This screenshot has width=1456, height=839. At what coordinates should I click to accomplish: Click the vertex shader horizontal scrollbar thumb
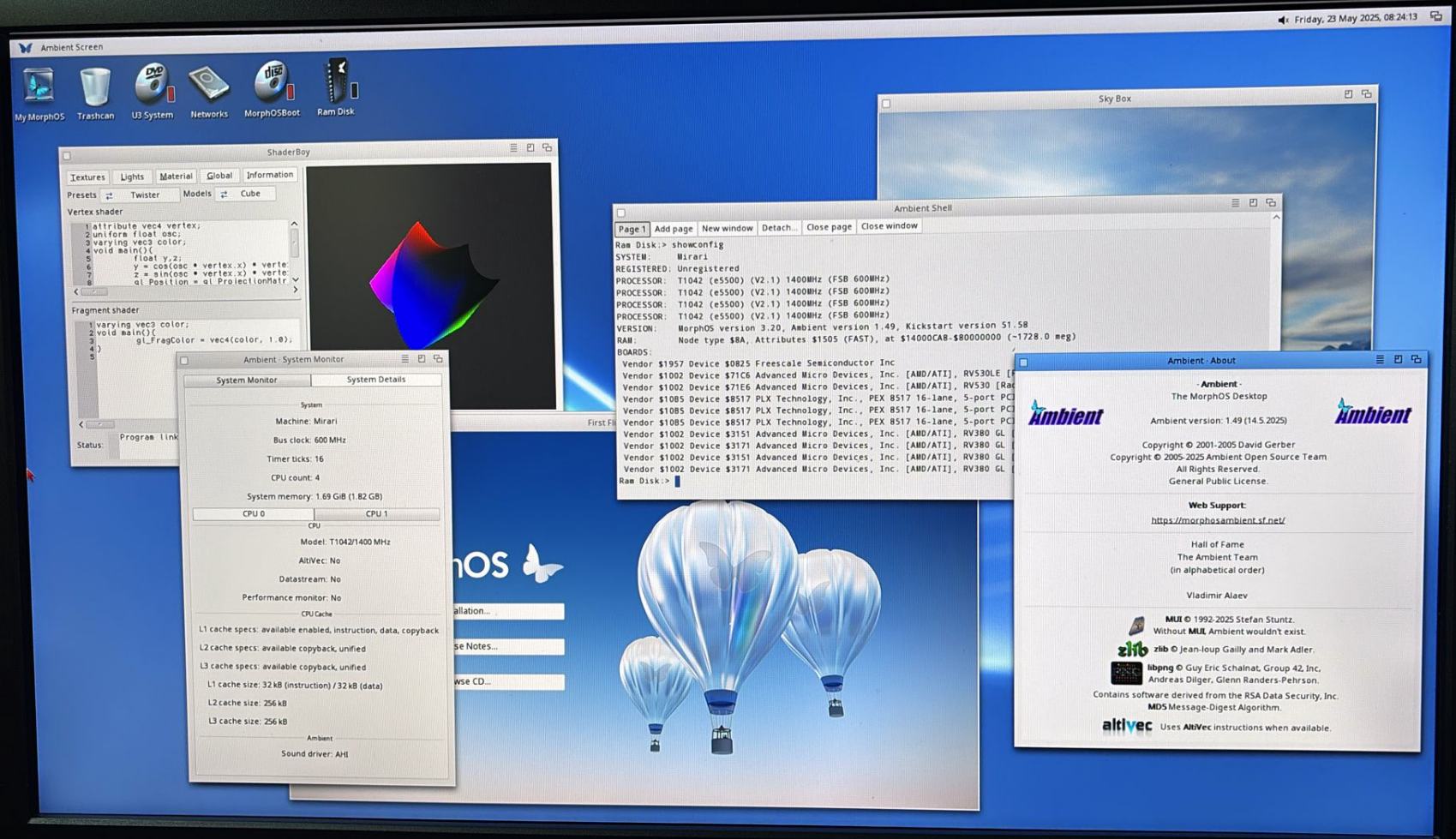[x=94, y=292]
